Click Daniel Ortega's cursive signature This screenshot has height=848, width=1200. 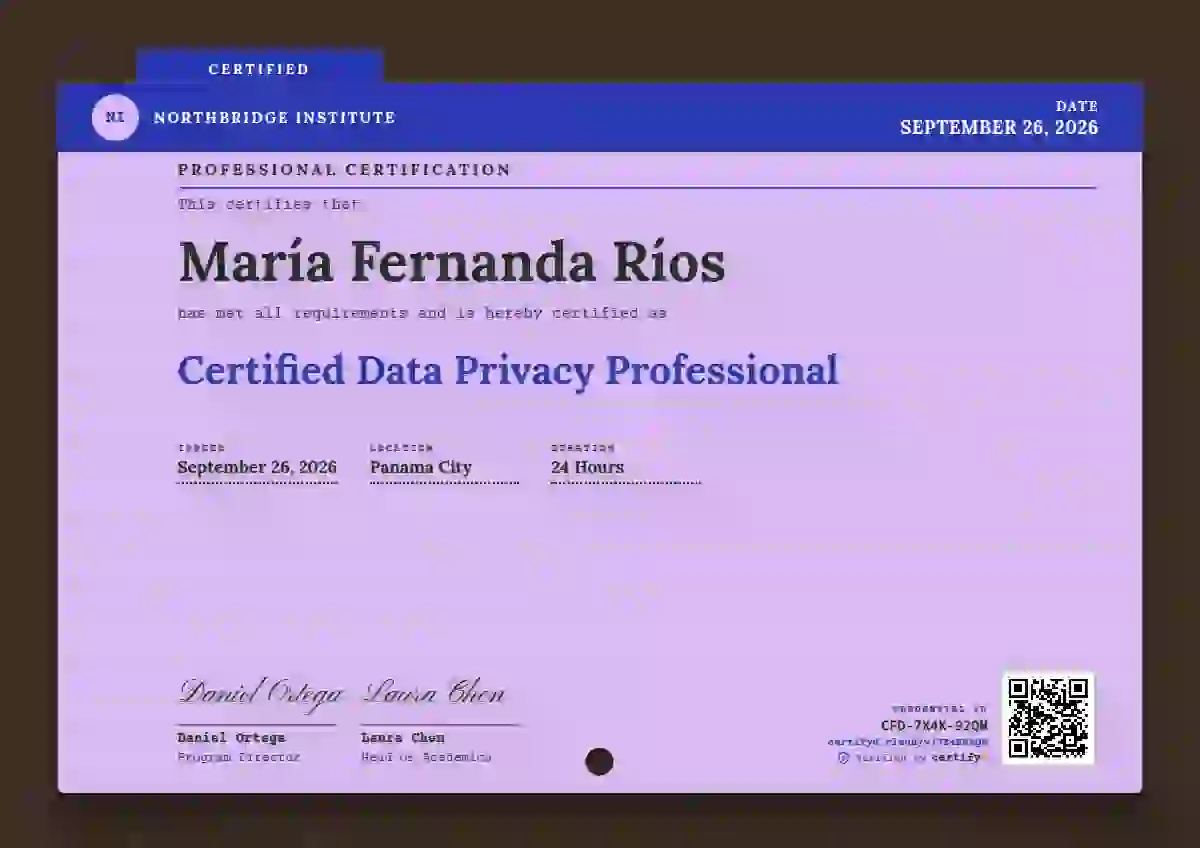coord(261,693)
